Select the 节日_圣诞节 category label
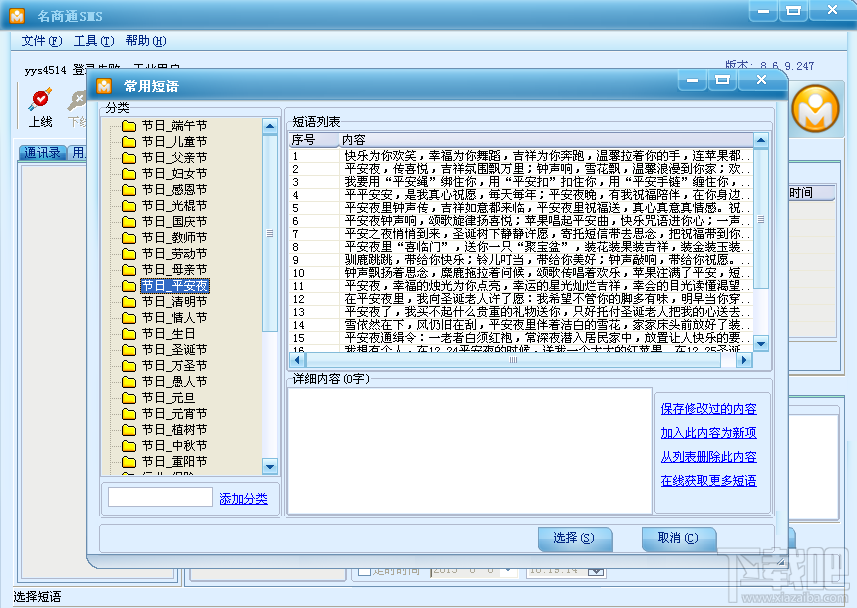857x608 pixels. [174, 350]
